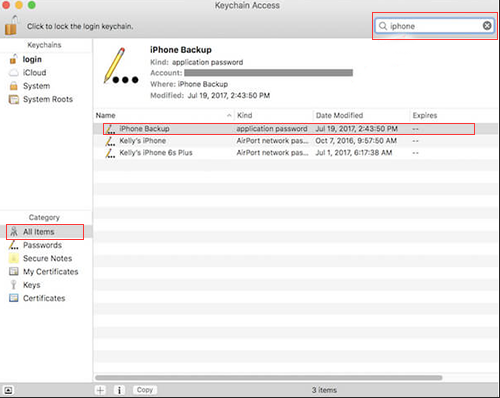Click inside the iphone search field
Screen dimensions: 500x398
click(435, 26)
